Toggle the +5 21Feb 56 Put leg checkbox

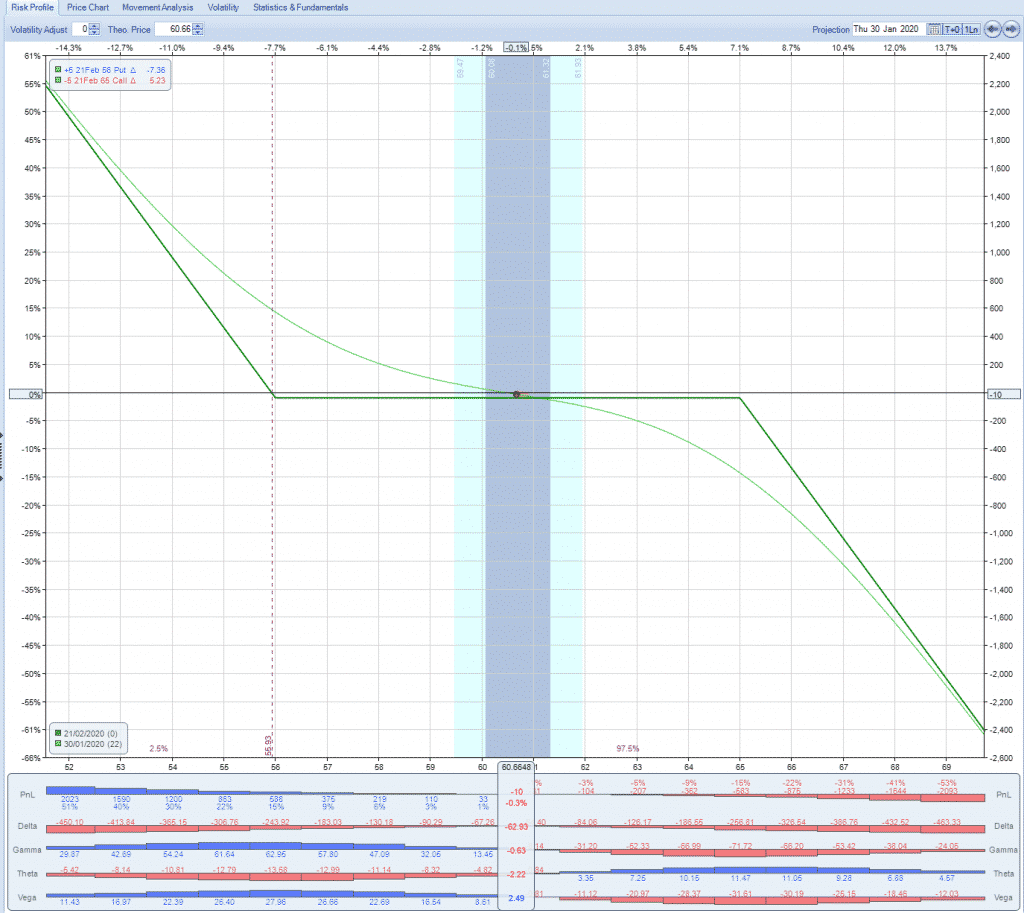(x=58, y=69)
